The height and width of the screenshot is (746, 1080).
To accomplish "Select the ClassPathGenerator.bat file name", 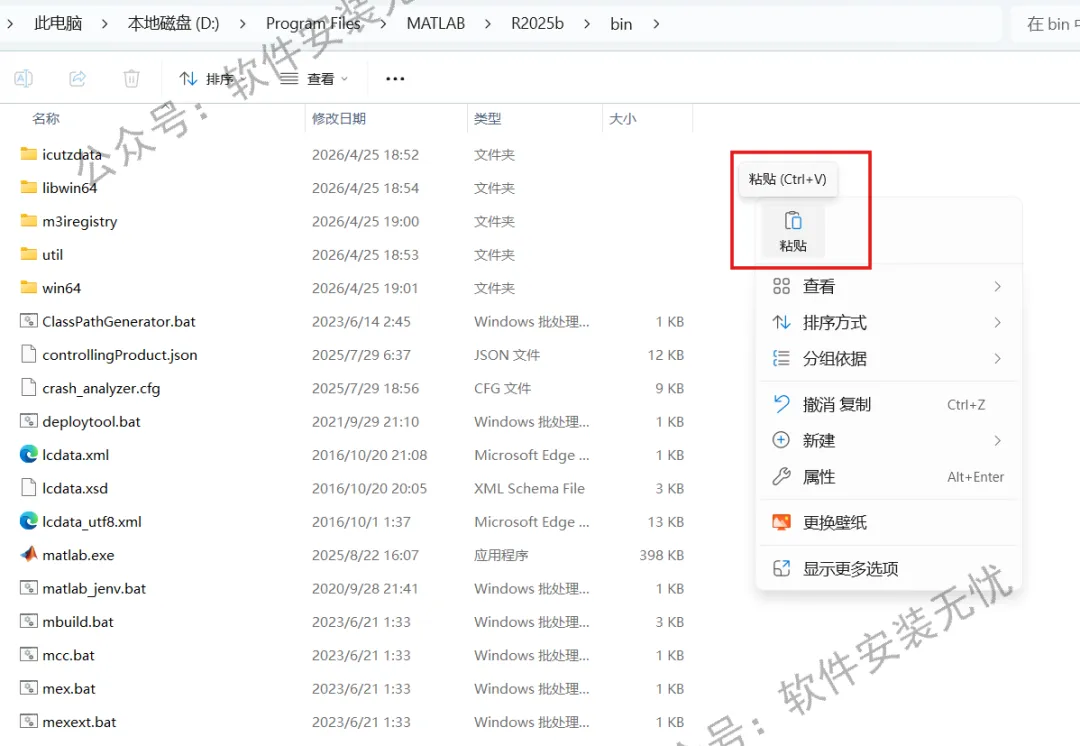I will tap(118, 322).
